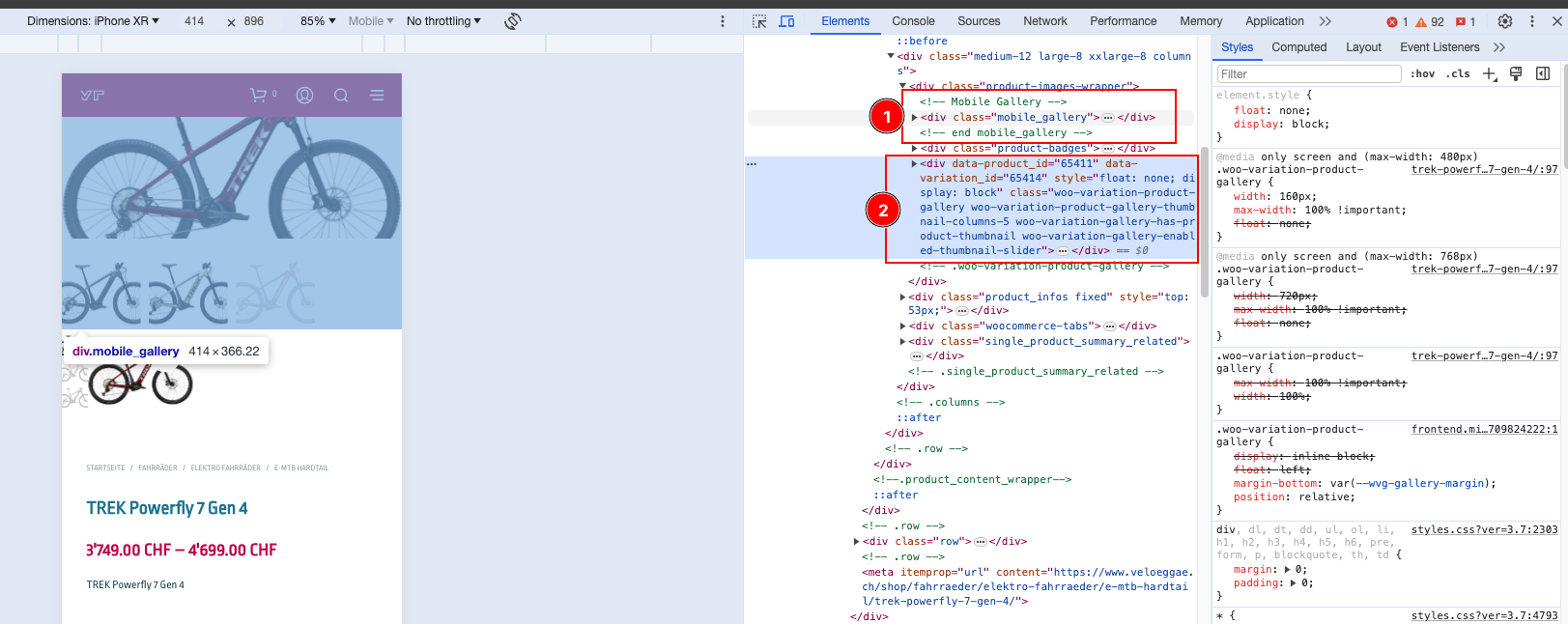Expand the woocommerce-tabs div node

click(x=902, y=326)
